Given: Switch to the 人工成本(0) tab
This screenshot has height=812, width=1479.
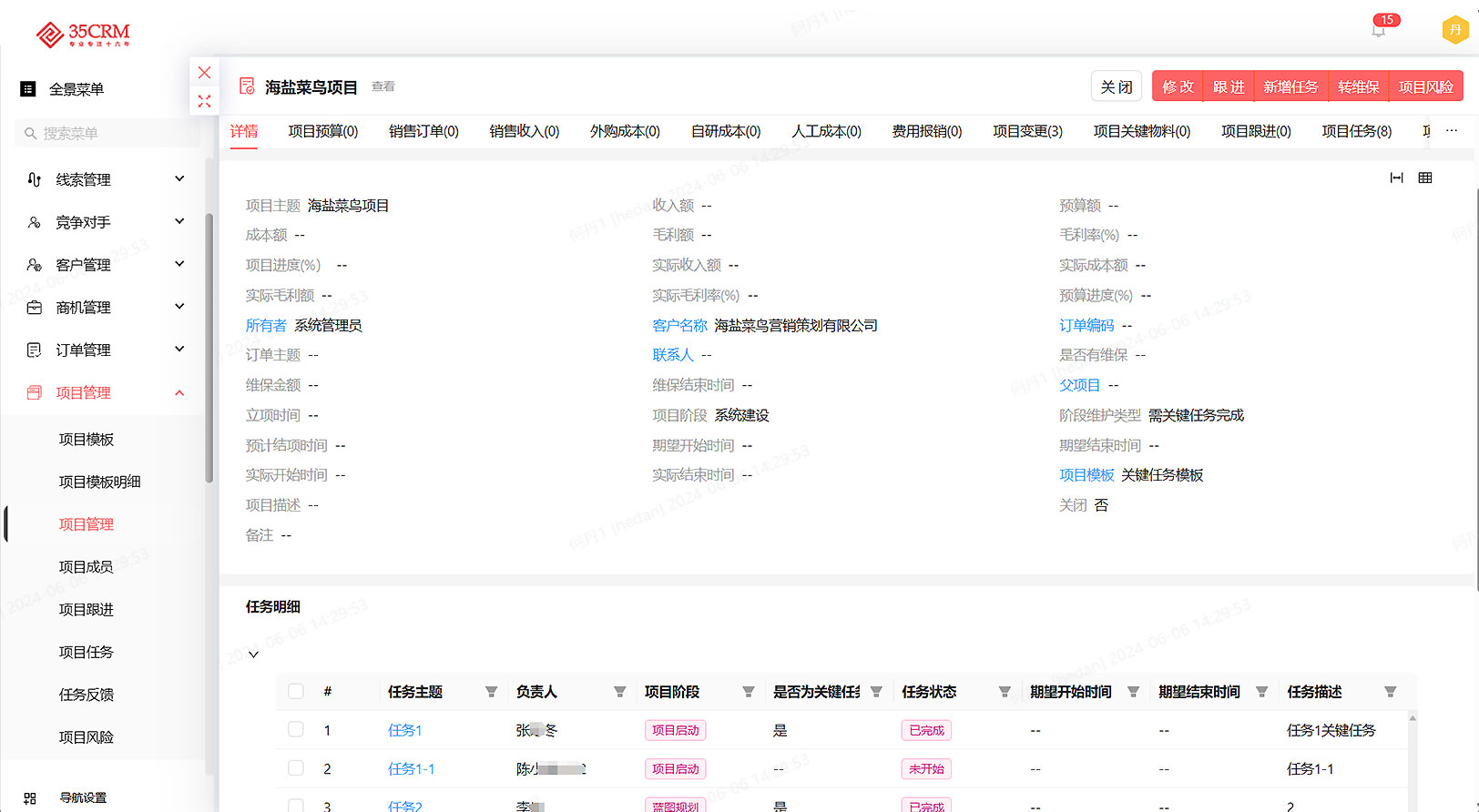Looking at the screenshot, I should coord(826,131).
